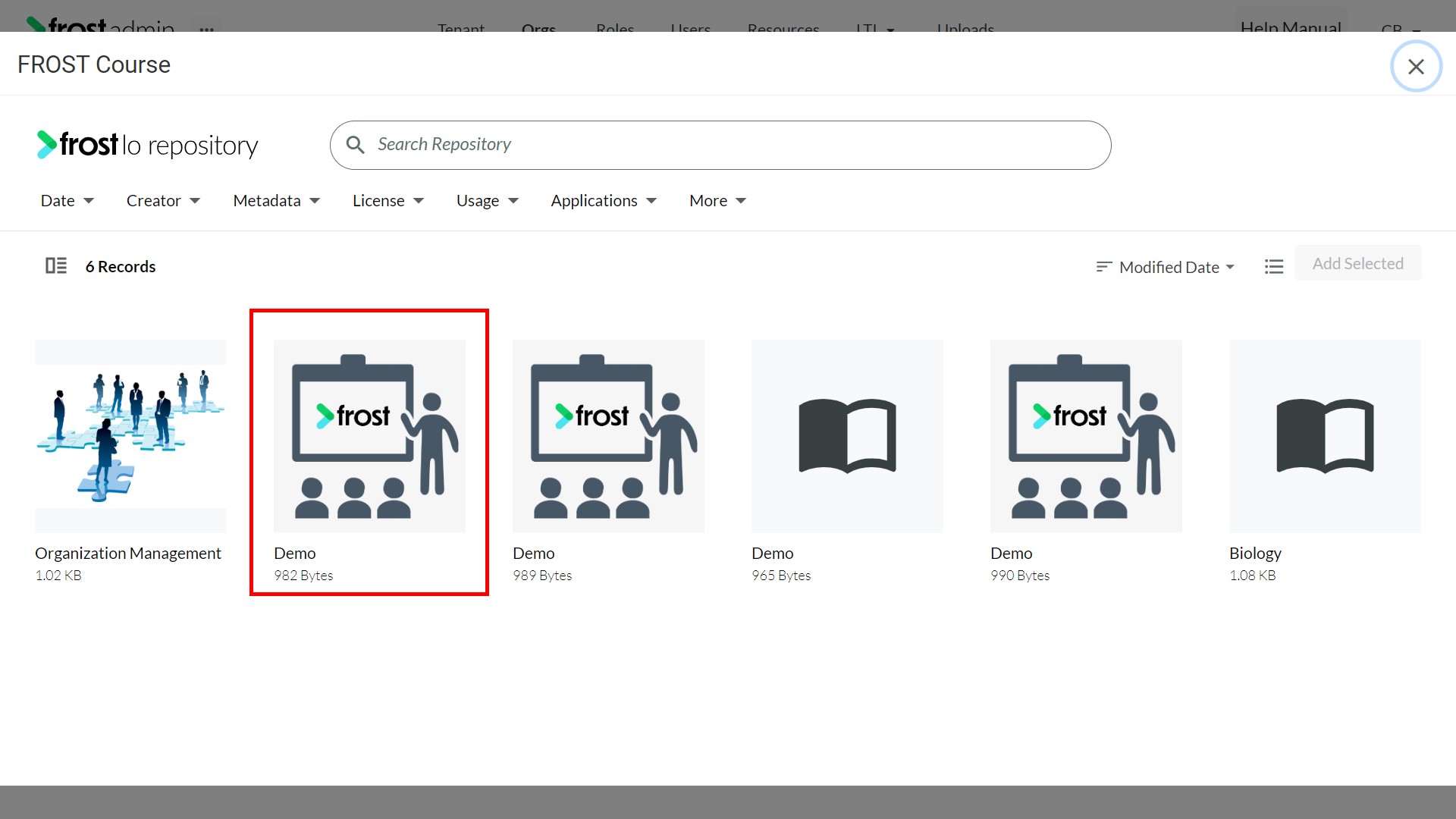Viewport: 1456px width, 819px height.
Task: Click the Biology title text
Action: click(1255, 554)
